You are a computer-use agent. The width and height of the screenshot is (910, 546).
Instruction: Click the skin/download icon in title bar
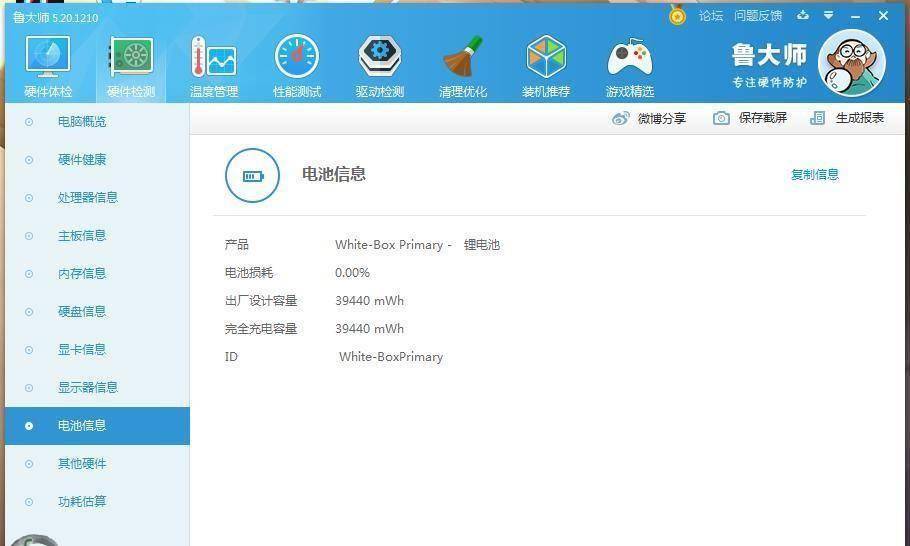[x=803, y=16]
